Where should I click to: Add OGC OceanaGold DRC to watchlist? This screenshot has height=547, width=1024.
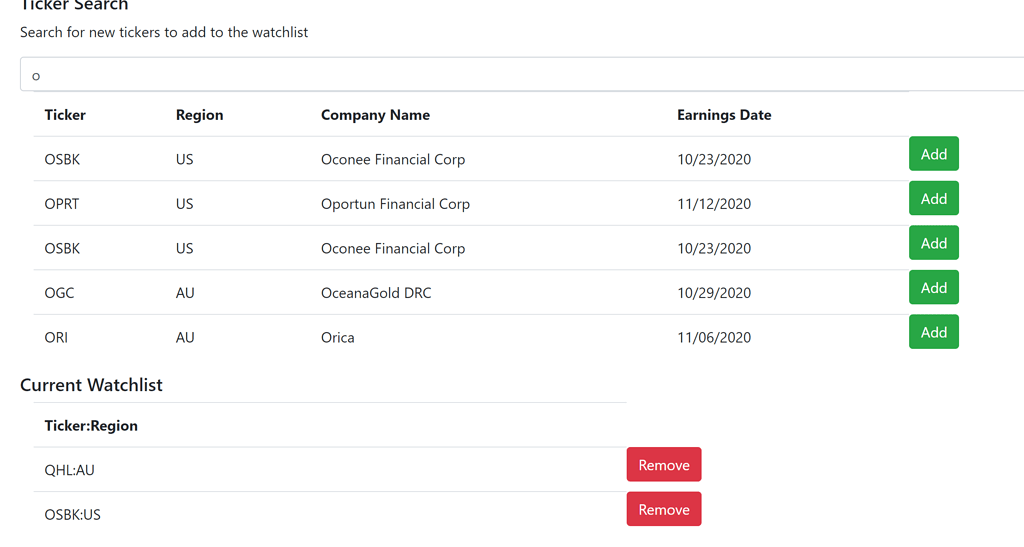(x=933, y=287)
